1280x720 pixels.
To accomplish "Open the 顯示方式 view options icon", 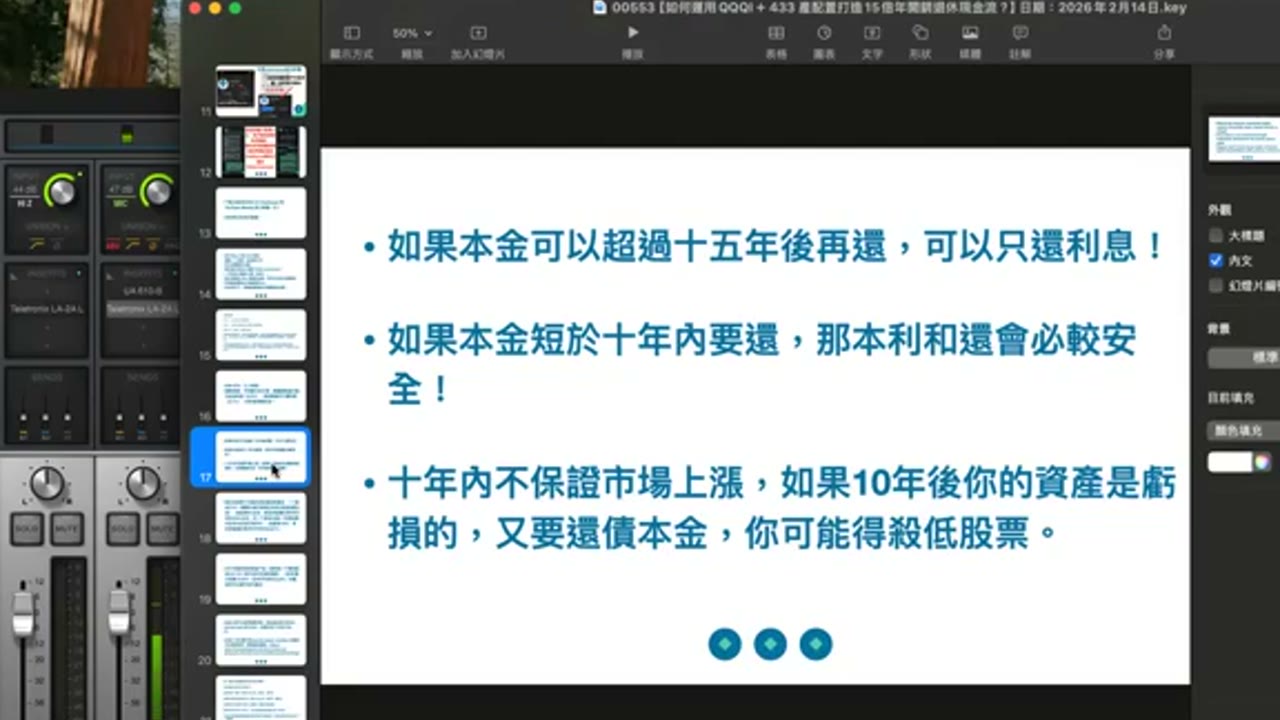I will pyautogui.click(x=351, y=33).
